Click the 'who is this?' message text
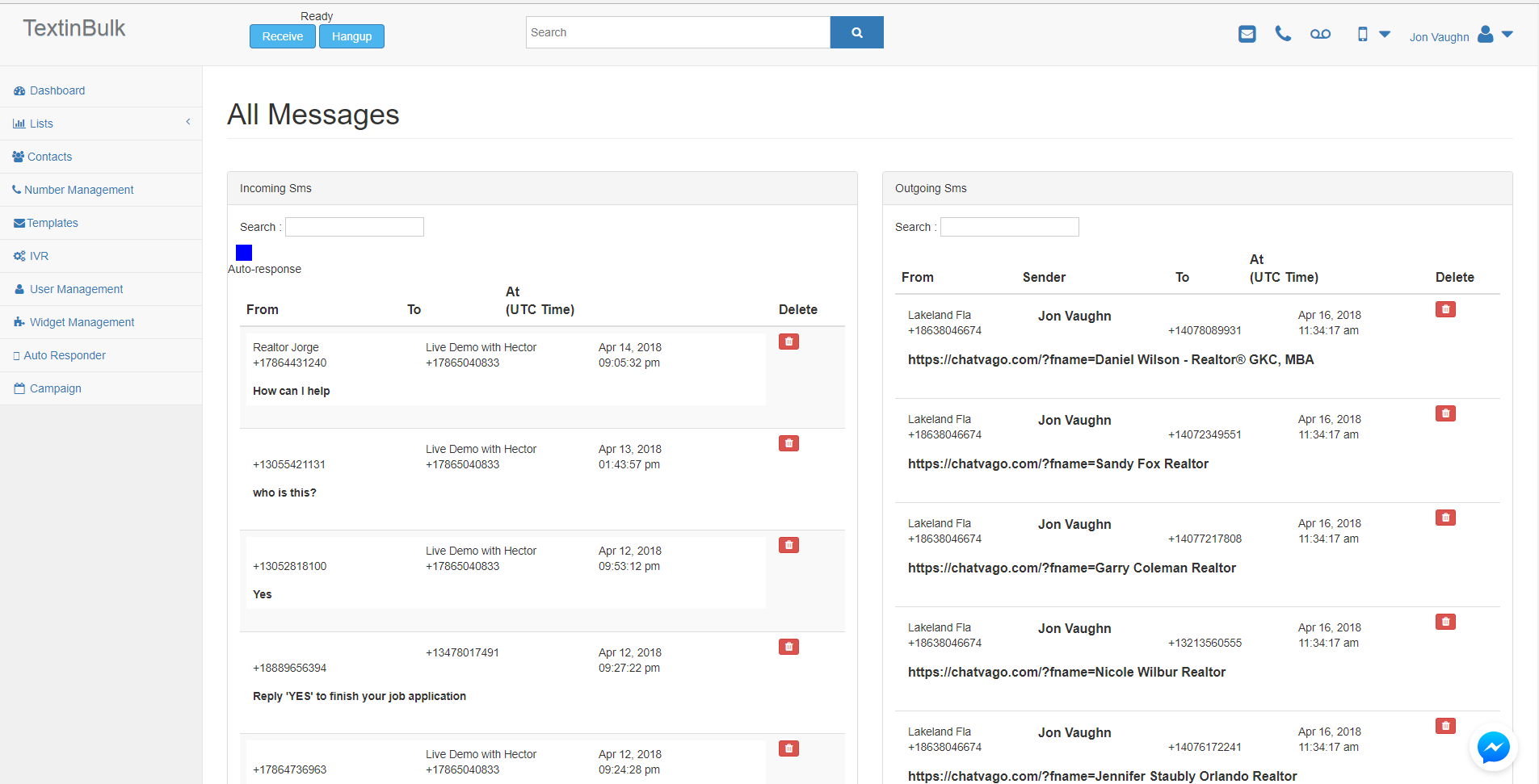The width and height of the screenshot is (1539, 784). (x=284, y=493)
